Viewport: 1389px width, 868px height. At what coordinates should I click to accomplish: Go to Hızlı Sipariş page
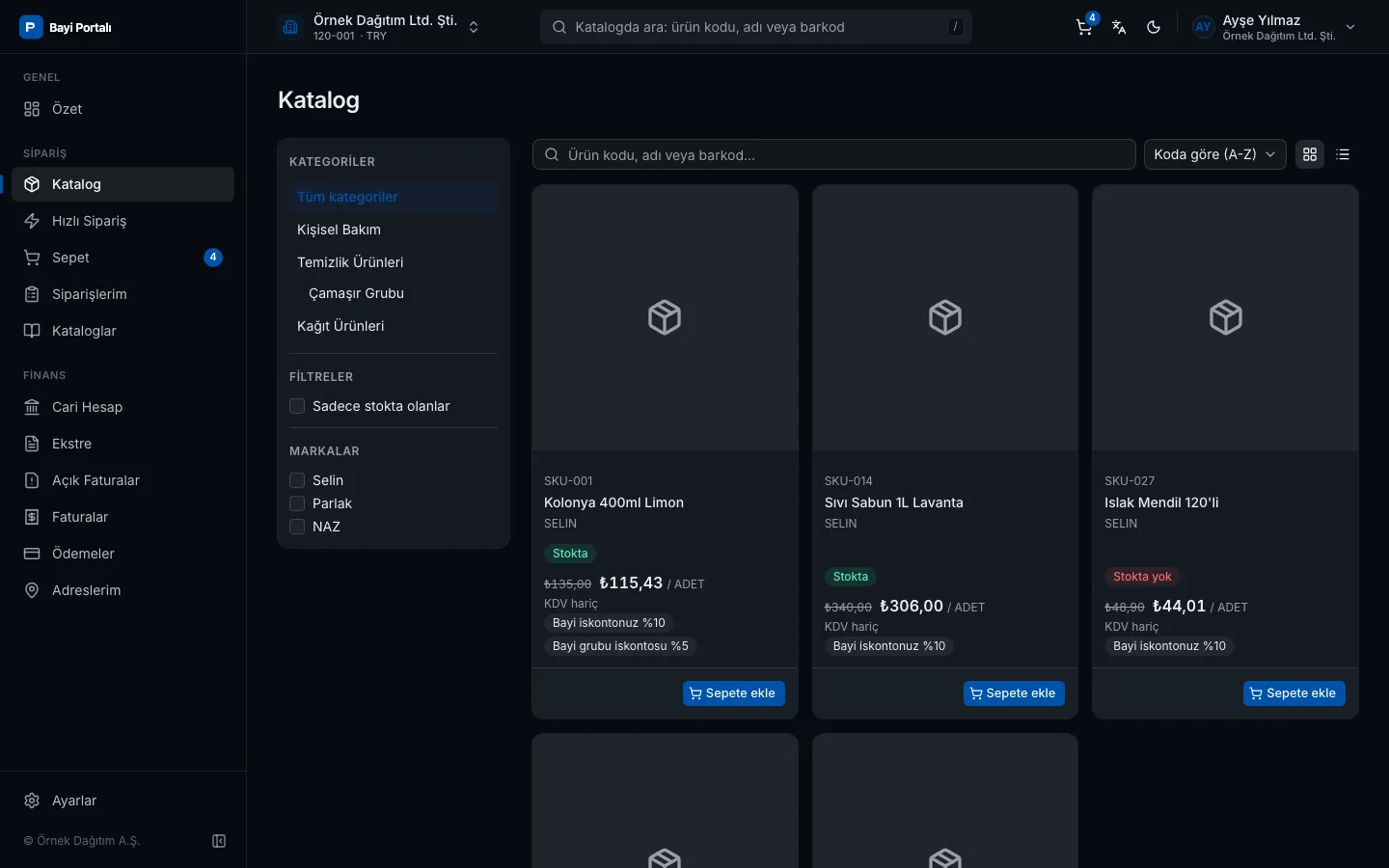(x=123, y=221)
